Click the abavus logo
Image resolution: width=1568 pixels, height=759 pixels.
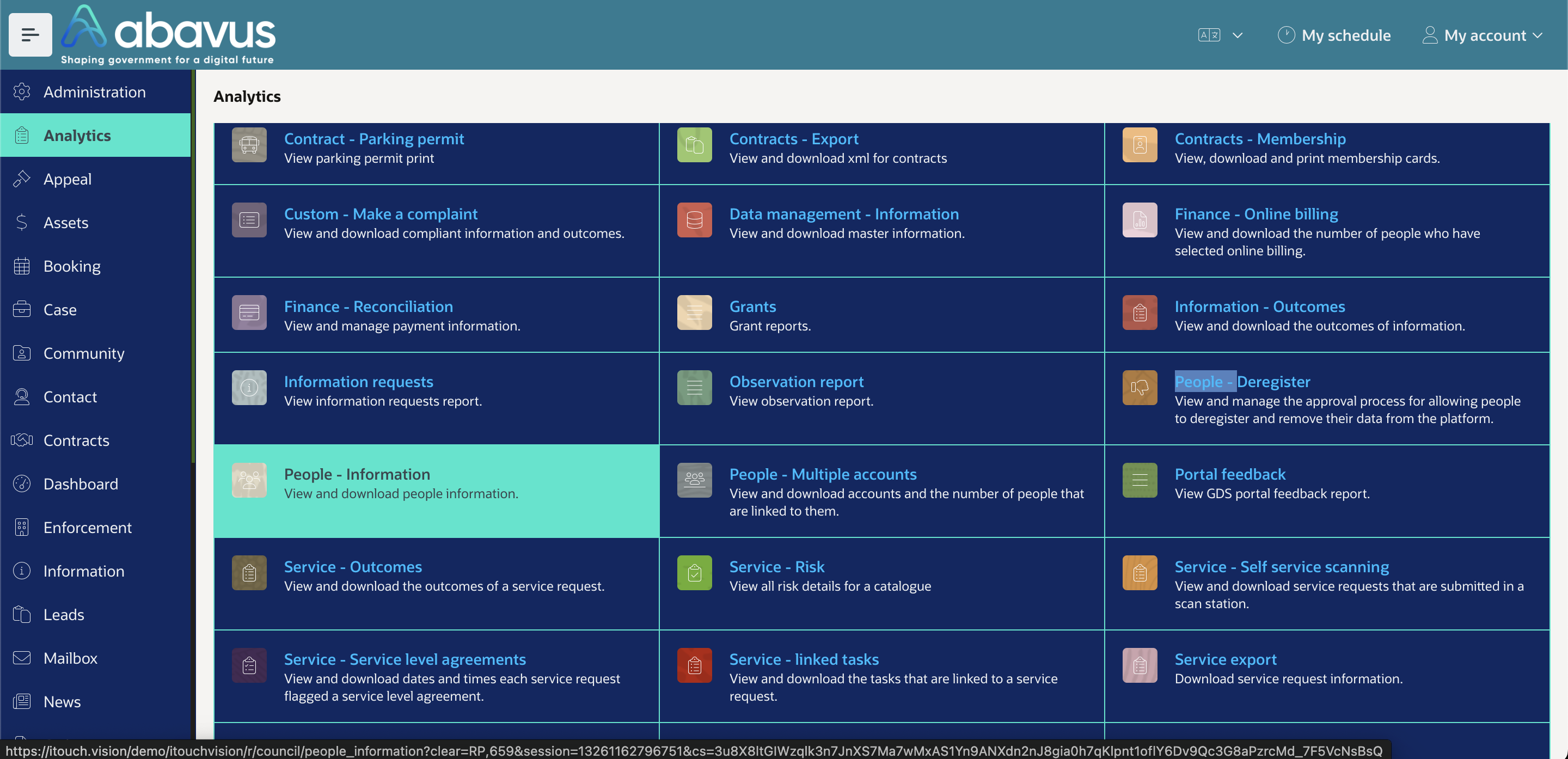(x=169, y=35)
